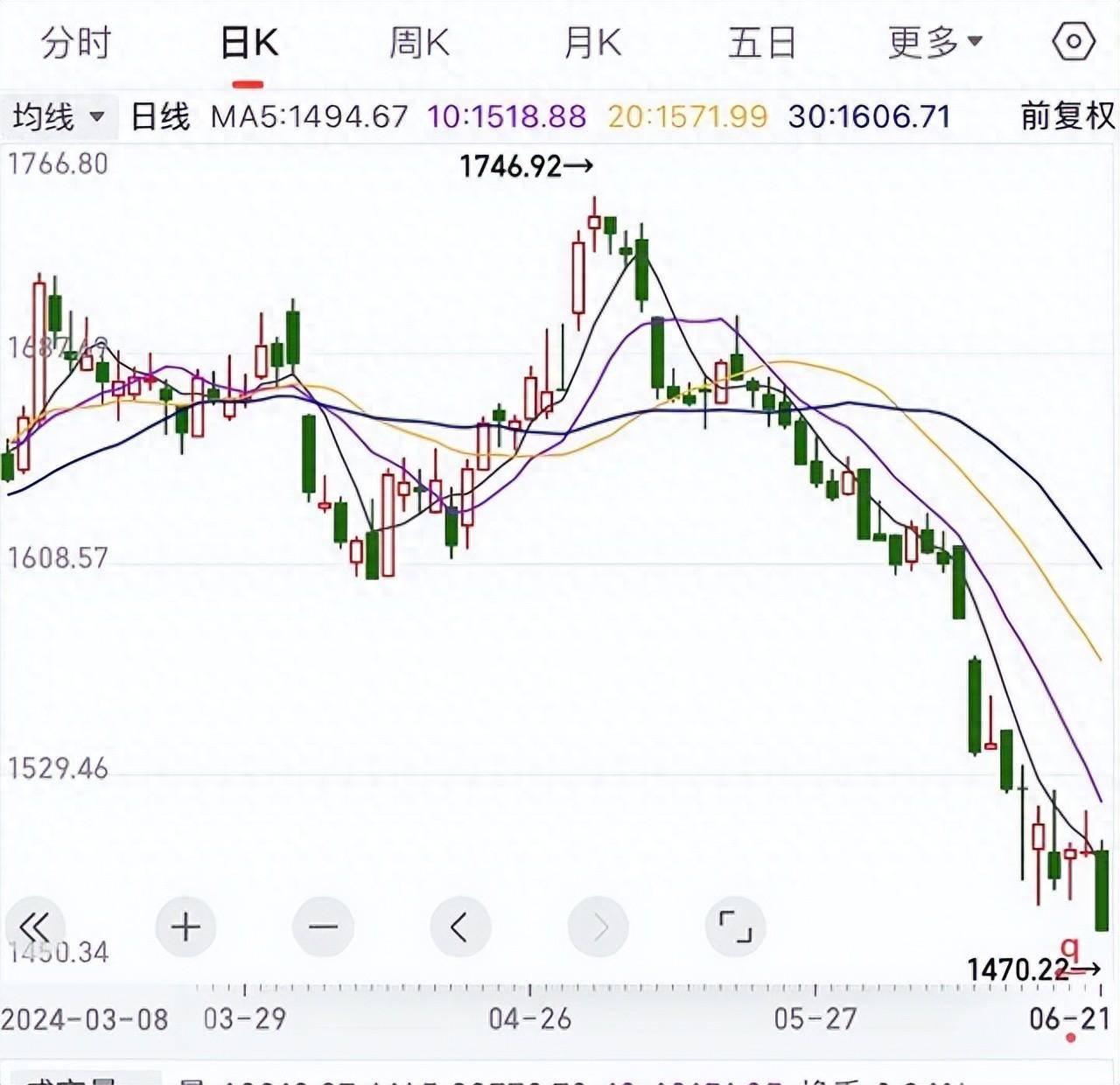Expand the 更多 dropdown menu
1120x1085 pixels.
[935, 42]
